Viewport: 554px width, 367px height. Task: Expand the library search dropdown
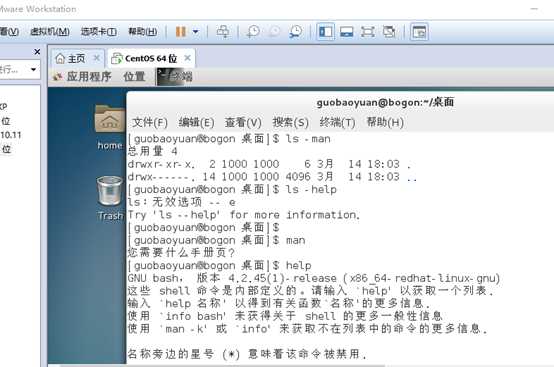point(34,69)
